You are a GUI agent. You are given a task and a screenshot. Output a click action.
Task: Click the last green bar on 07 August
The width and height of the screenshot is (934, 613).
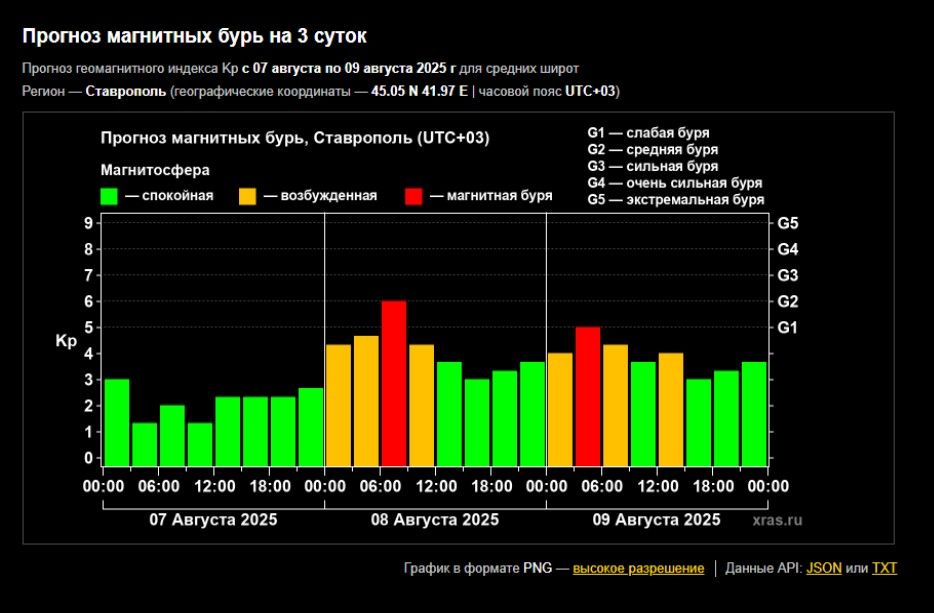[311, 427]
